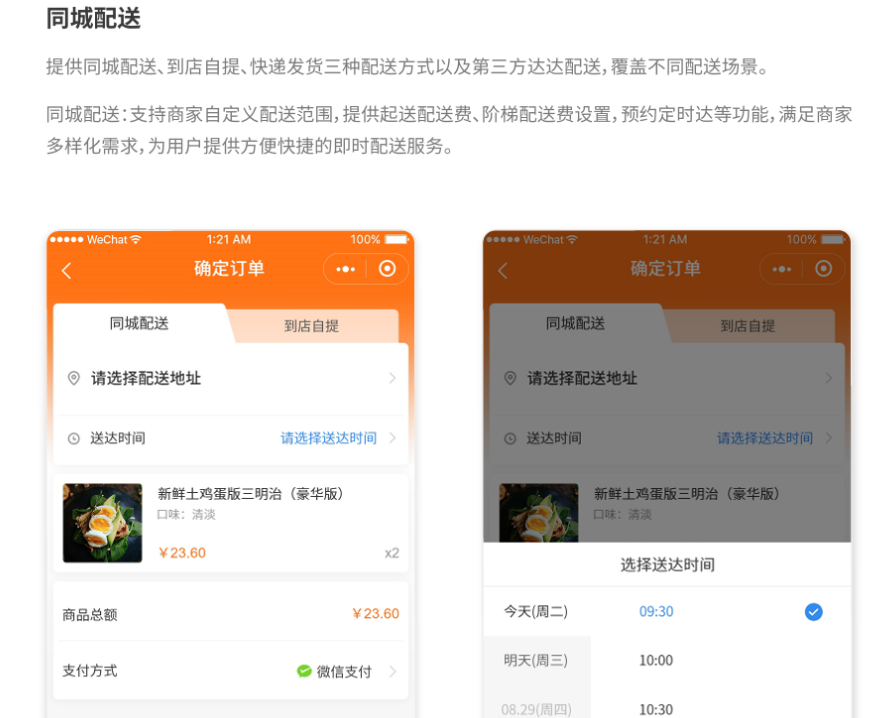The image size is (873, 718).
Task: Tap WiFi signal icon in left phone status bar
Action: [x=136, y=239]
